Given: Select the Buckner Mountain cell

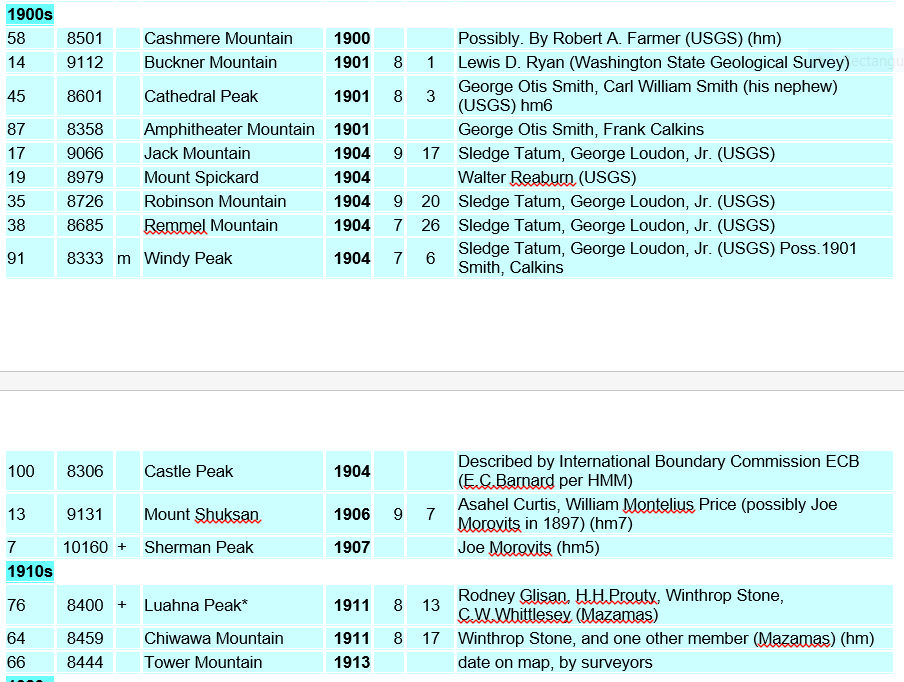Looking at the screenshot, I should pos(233,62).
